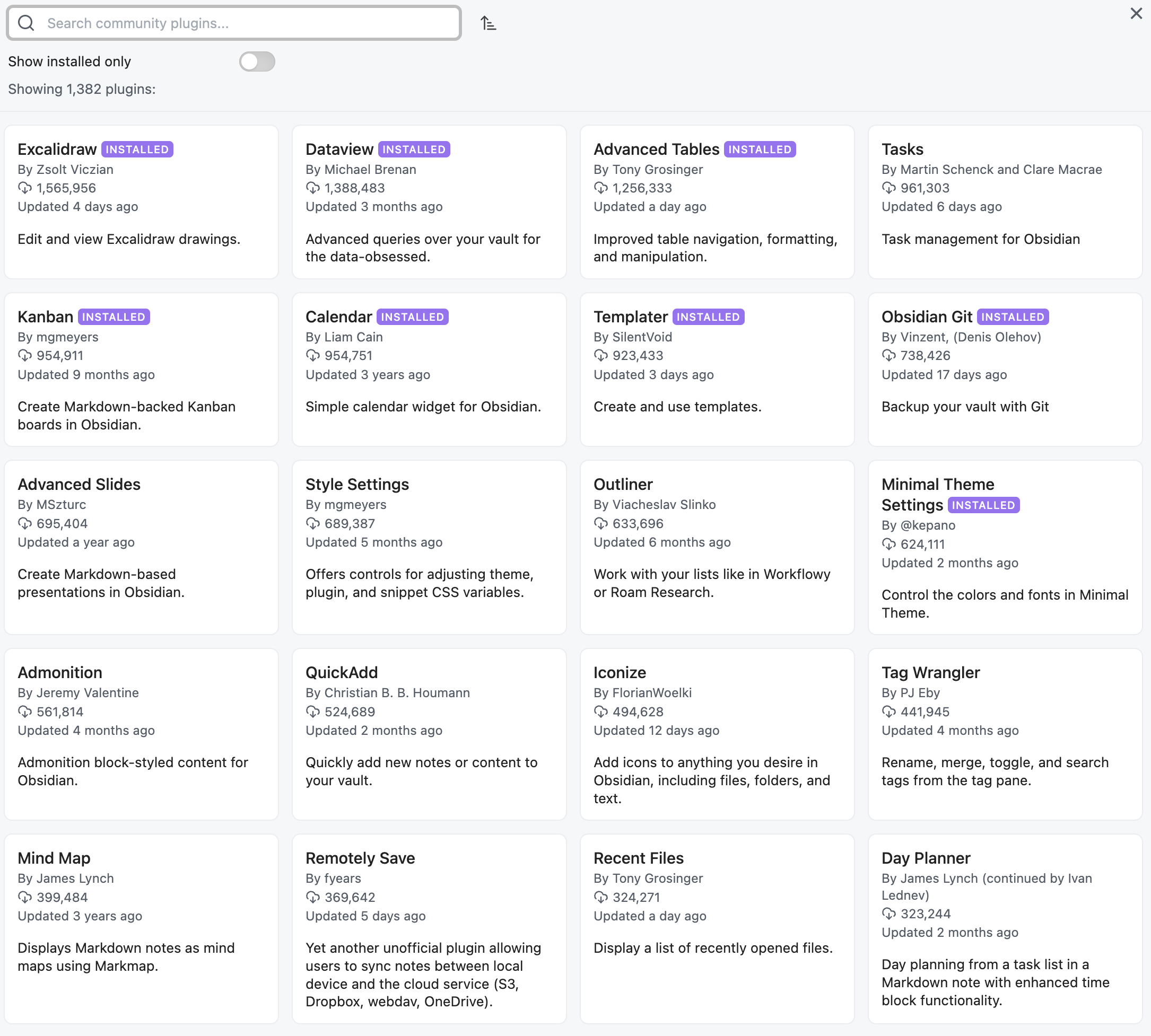1151x1036 pixels.
Task: Select the Mind Map plugin title
Action: click(54, 858)
